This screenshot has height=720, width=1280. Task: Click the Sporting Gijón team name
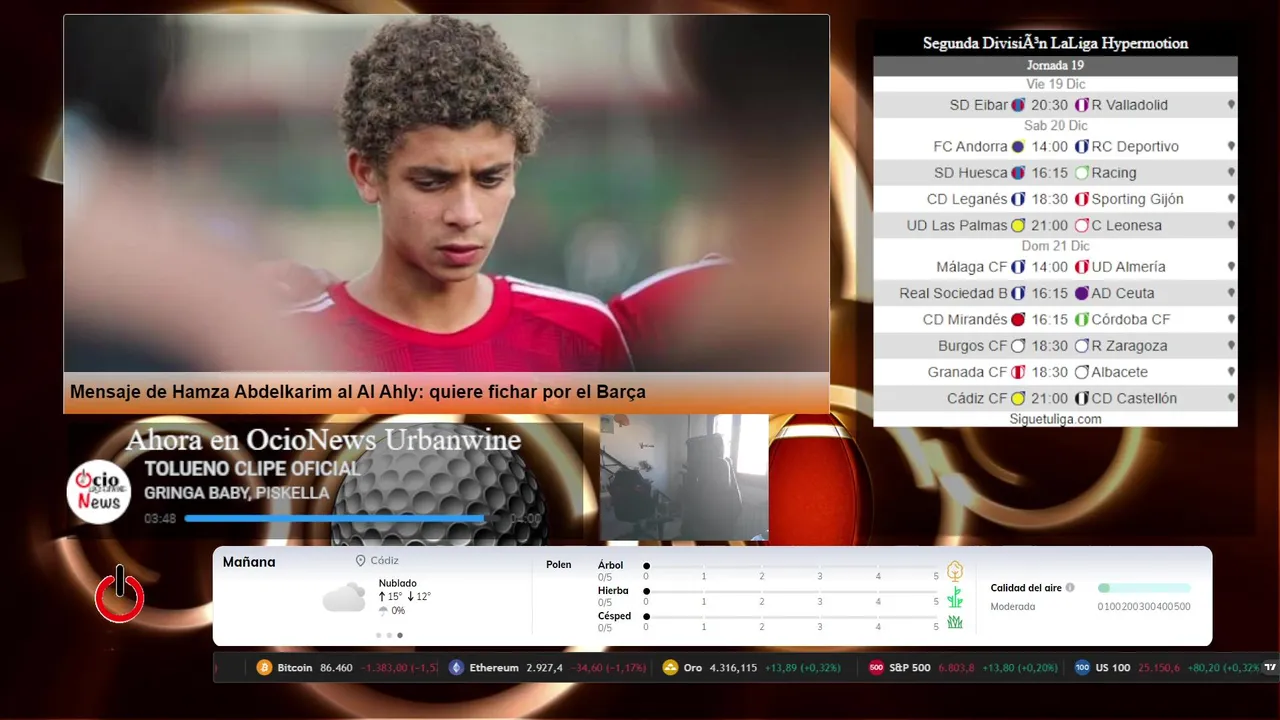(1137, 199)
